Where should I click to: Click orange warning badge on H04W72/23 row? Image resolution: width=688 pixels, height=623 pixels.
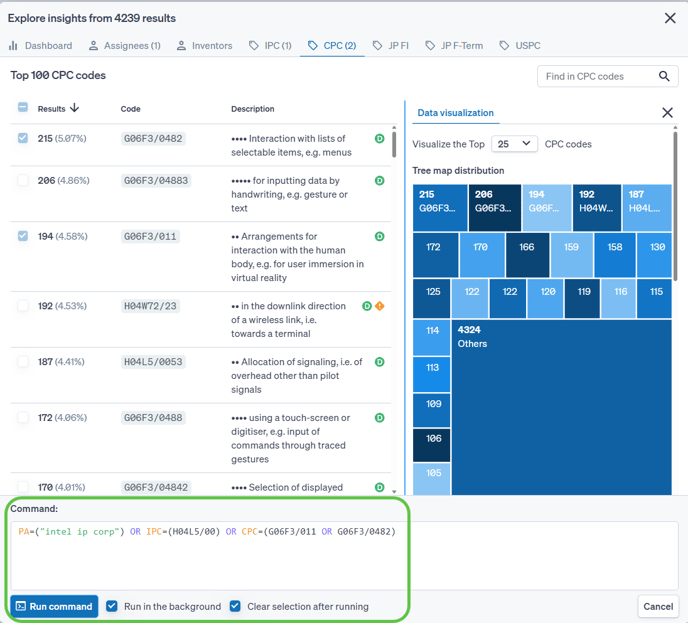point(380,306)
